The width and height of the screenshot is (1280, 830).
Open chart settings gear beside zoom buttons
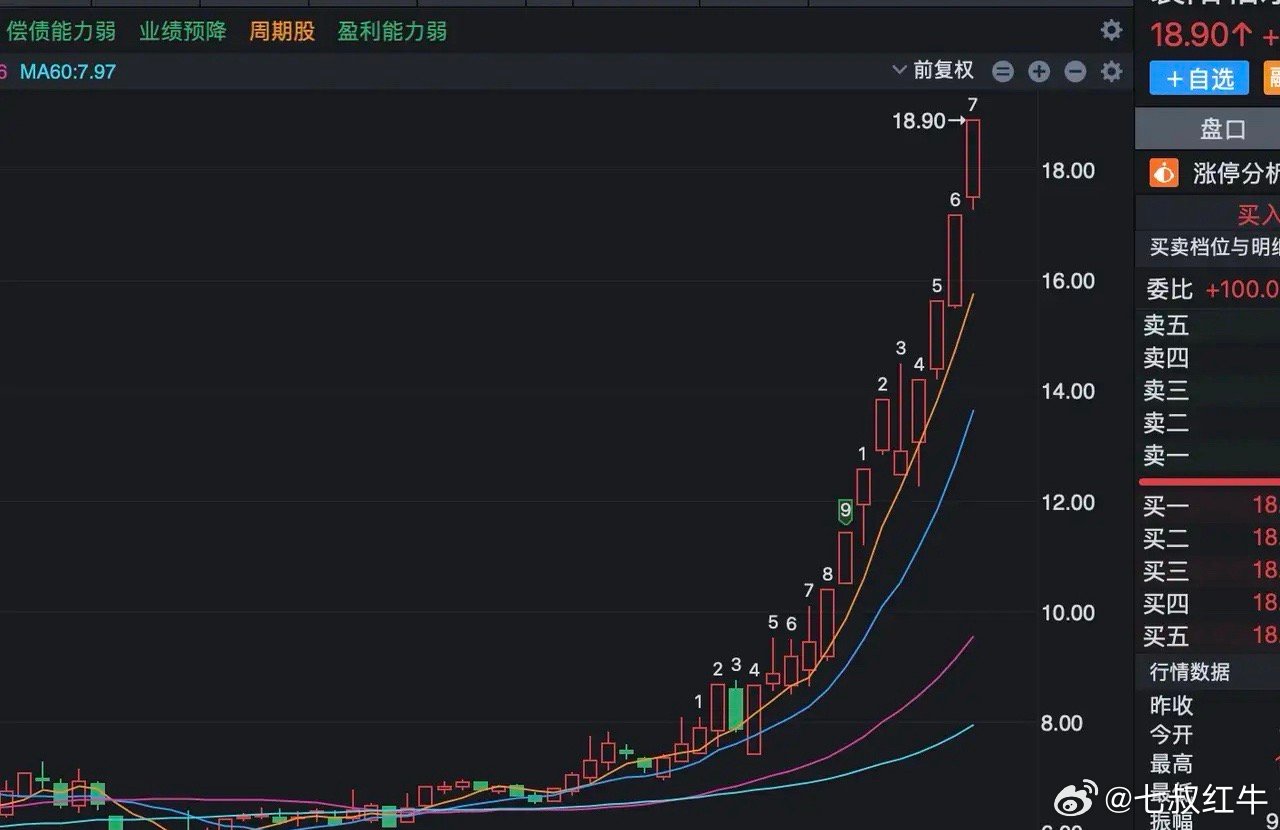tap(1111, 71)
